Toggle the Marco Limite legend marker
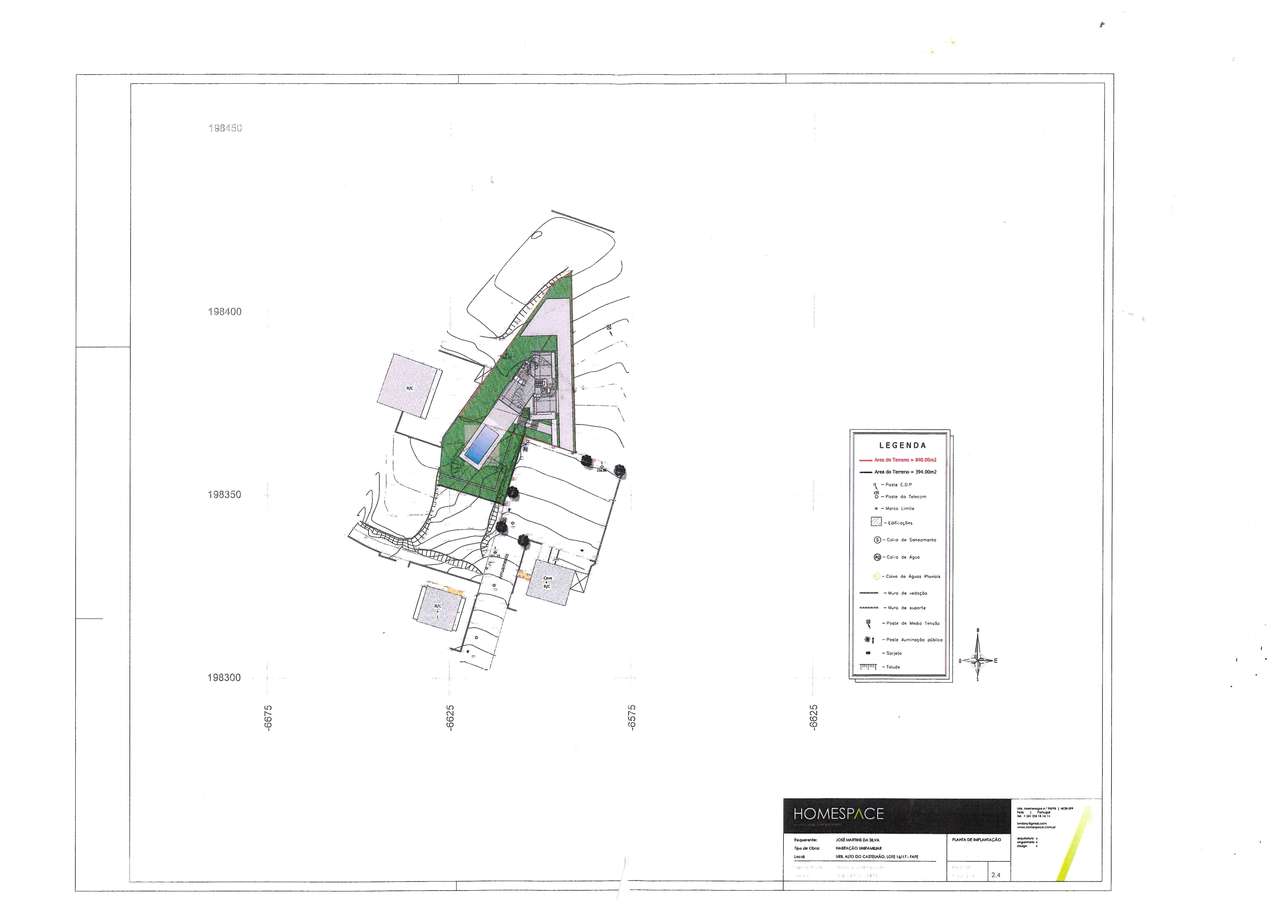Viewport: 1280px width, 905px height. [x=875, y=508]
